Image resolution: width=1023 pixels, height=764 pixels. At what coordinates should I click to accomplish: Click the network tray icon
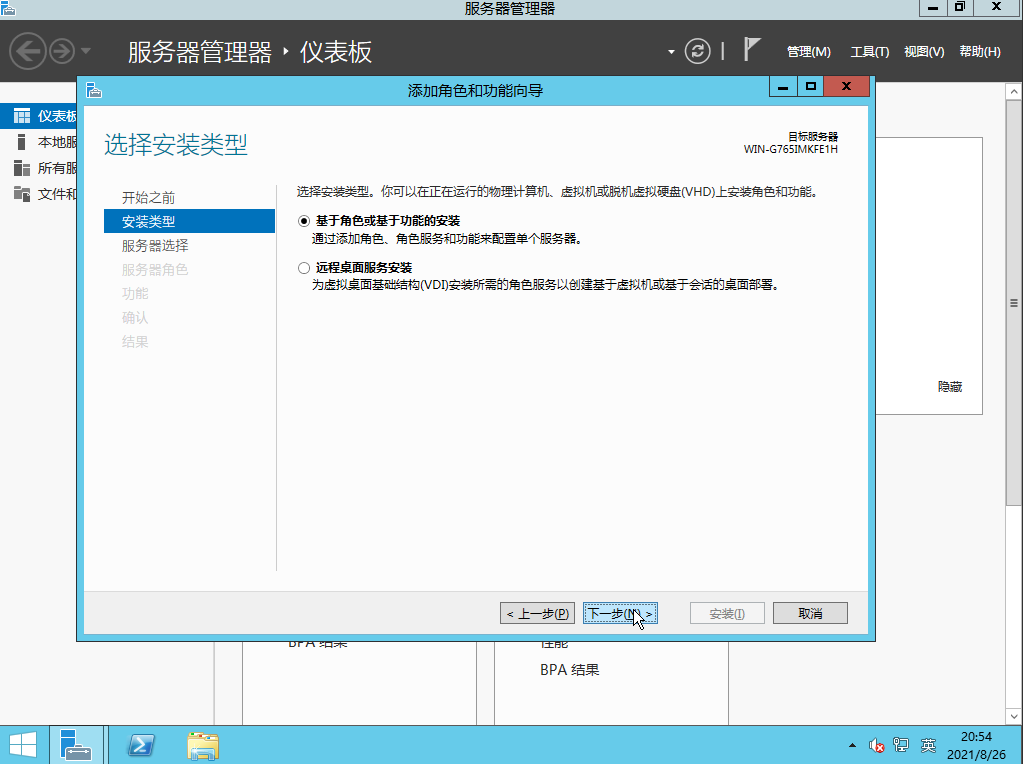click(901, 745)
